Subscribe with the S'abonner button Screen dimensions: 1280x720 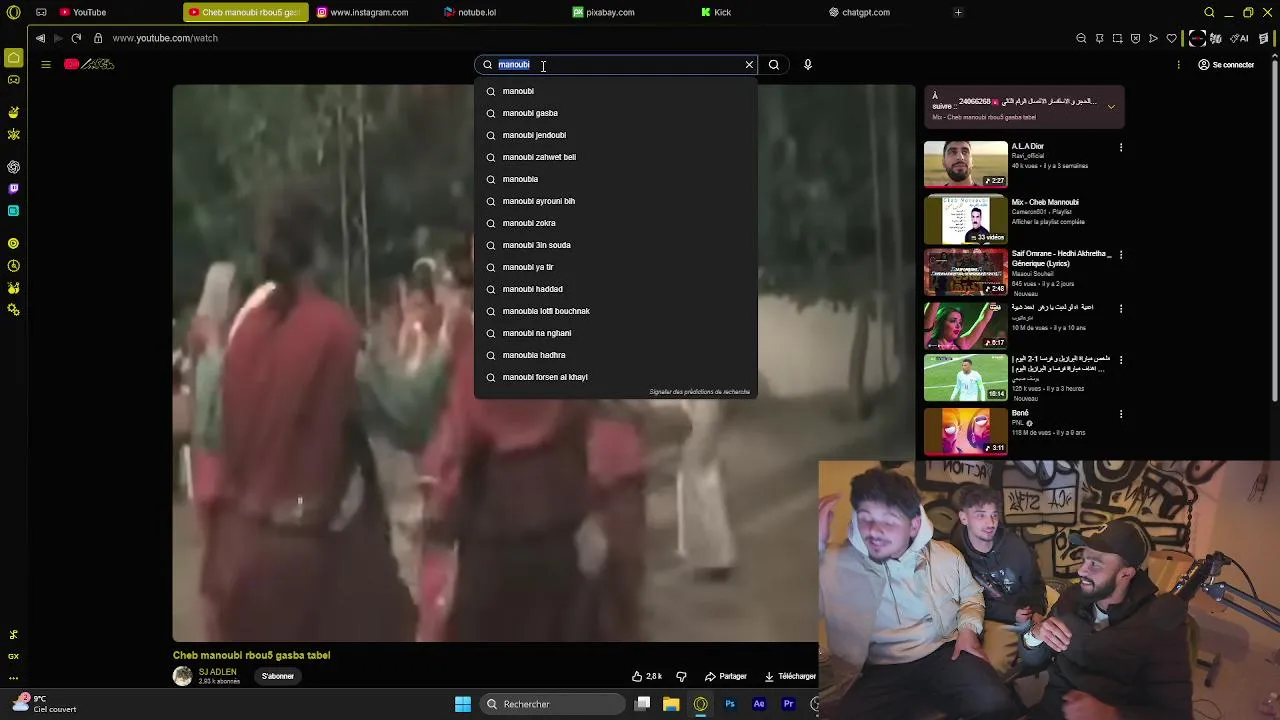point(278,676)
